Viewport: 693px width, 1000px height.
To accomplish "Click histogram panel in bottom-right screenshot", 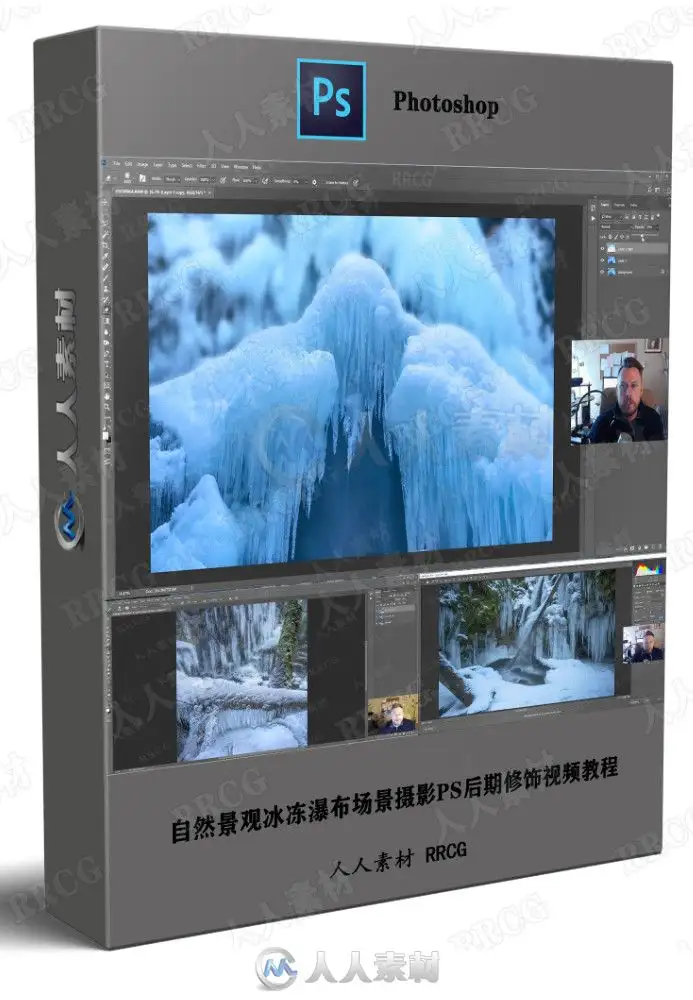I will tap(649, 569).
